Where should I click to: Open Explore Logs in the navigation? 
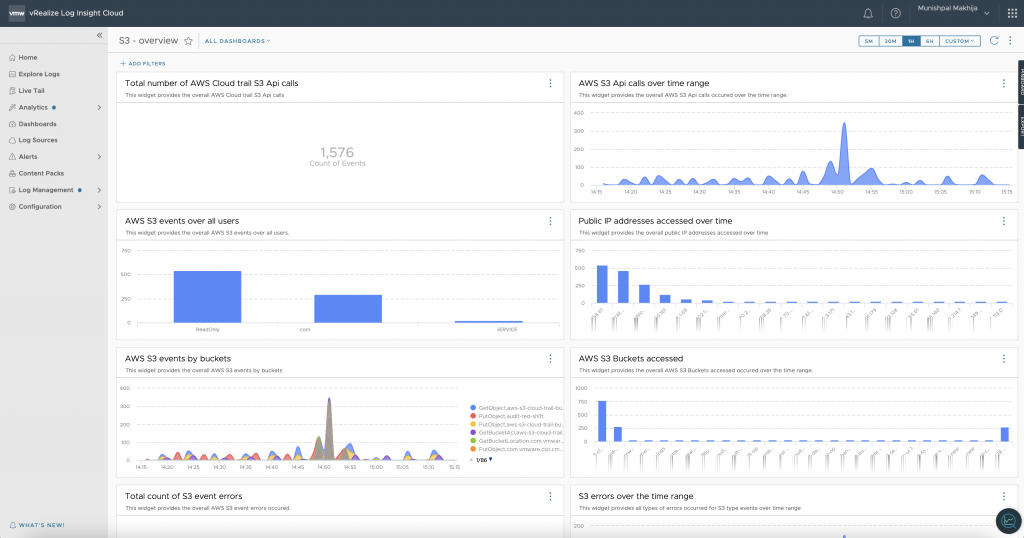point(39,74)
